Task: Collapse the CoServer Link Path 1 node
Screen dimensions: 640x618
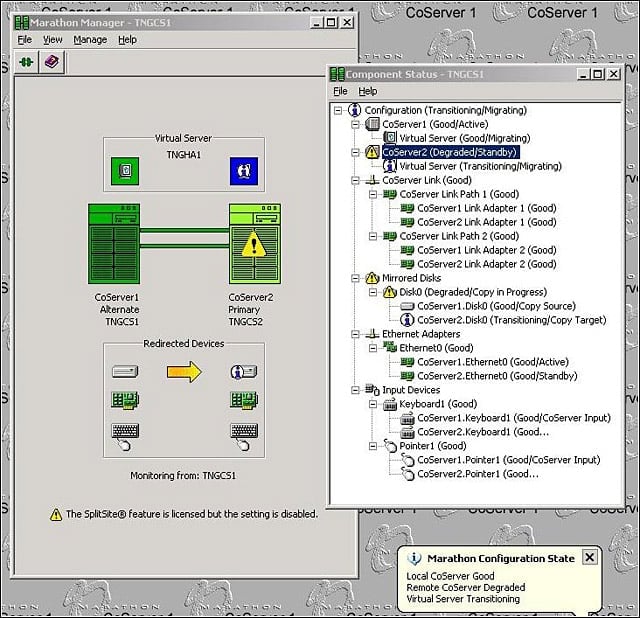Action: click(x=373, y=194)
